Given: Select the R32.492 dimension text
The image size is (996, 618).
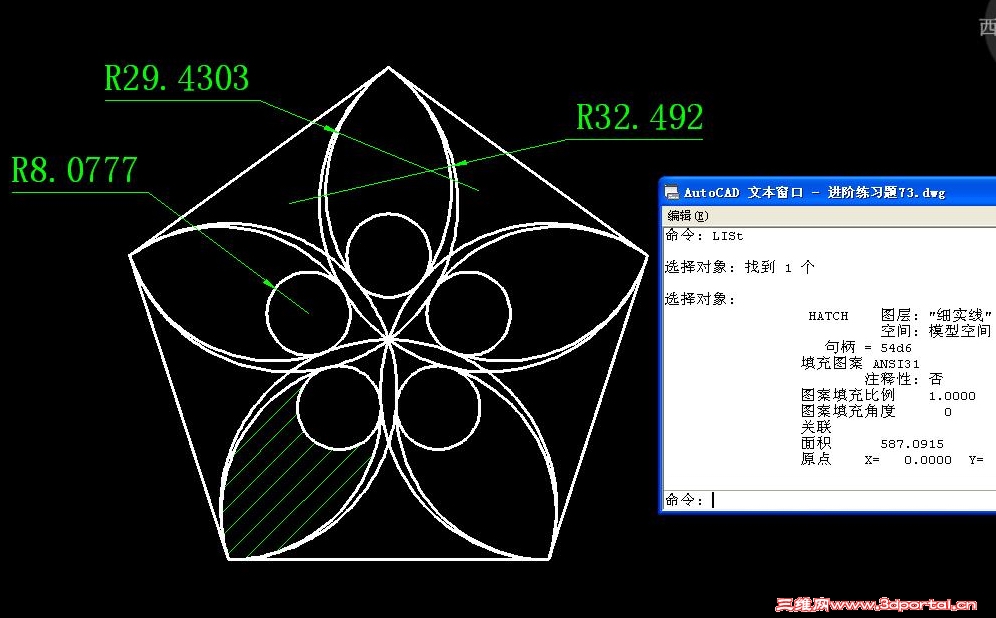Looking at the screenshot, I should point(640,118).
